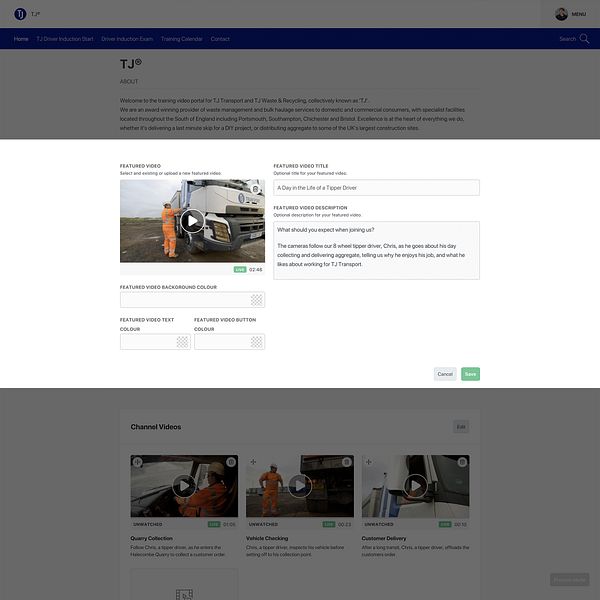Screen dimensions: 600x600
Task: Save the featured video settings
Action: (x=470, y=374)
